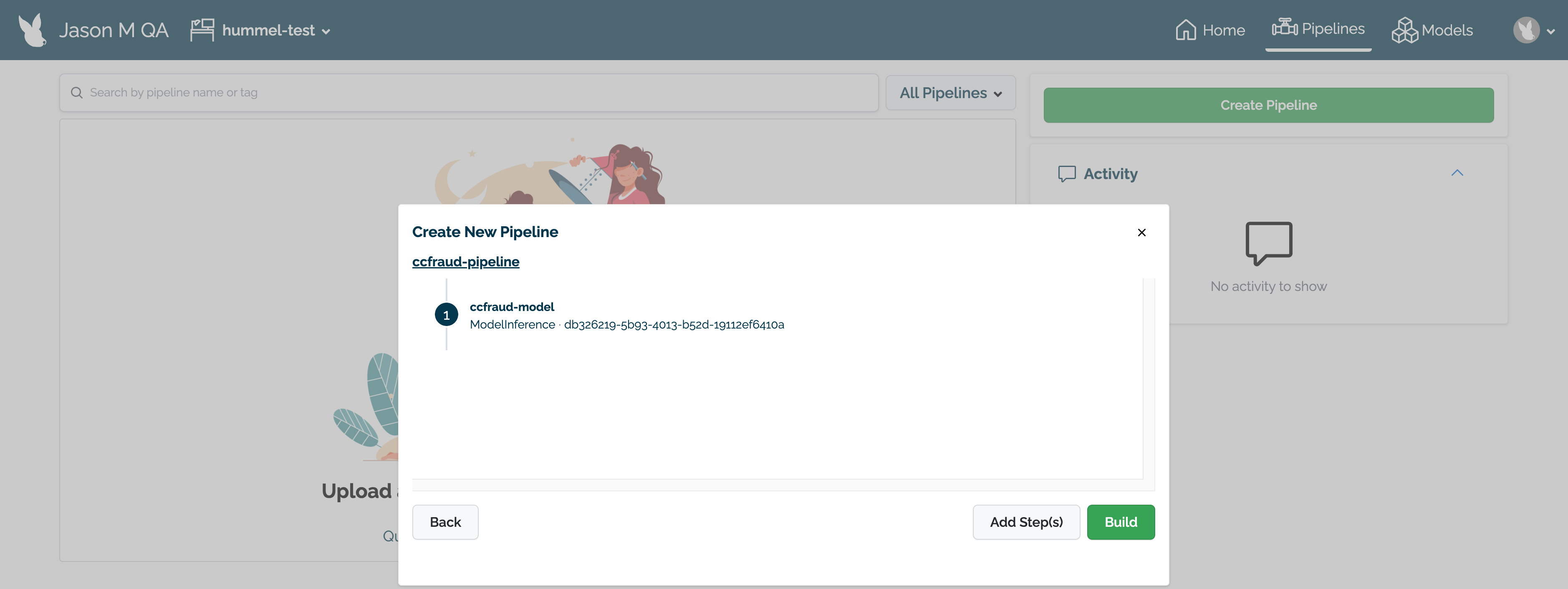The width and height of the screenshot is (1568, 589).
Task: Click the search magnifier icon
Action: [x=77, y=93]
